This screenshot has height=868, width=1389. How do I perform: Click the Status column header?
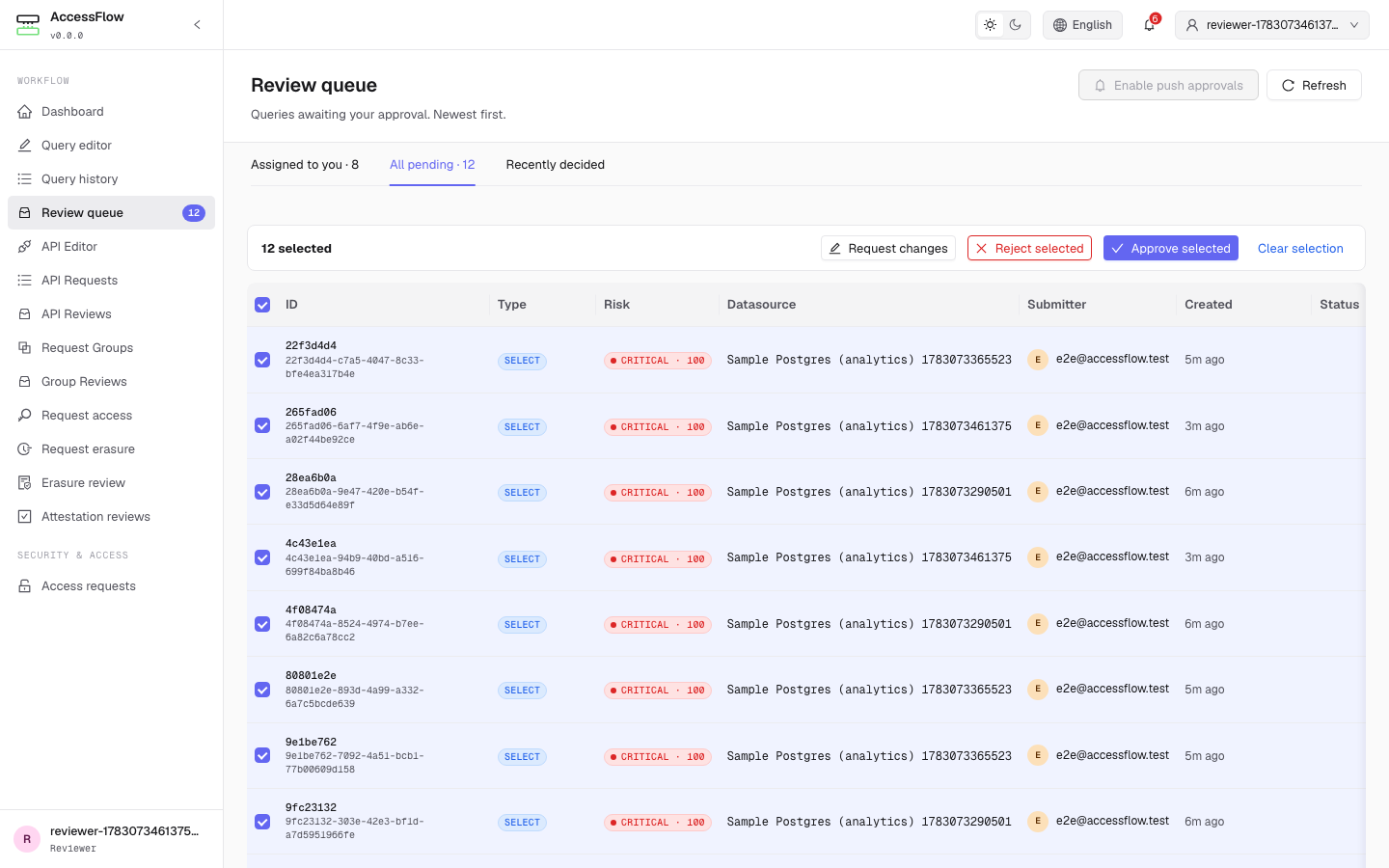[x=1339, y=305]
